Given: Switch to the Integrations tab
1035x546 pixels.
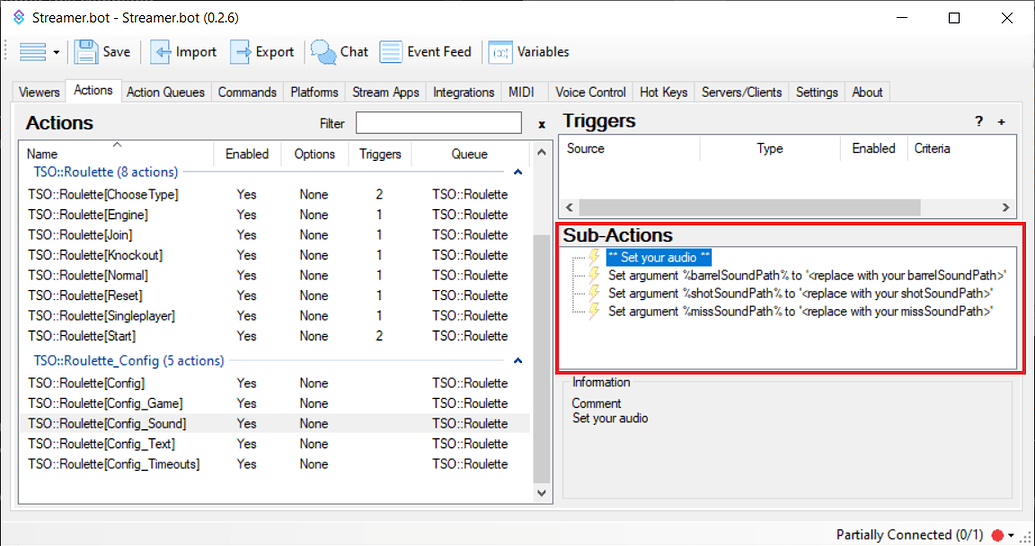Looking at the screenshot, I should coord(463,92).
